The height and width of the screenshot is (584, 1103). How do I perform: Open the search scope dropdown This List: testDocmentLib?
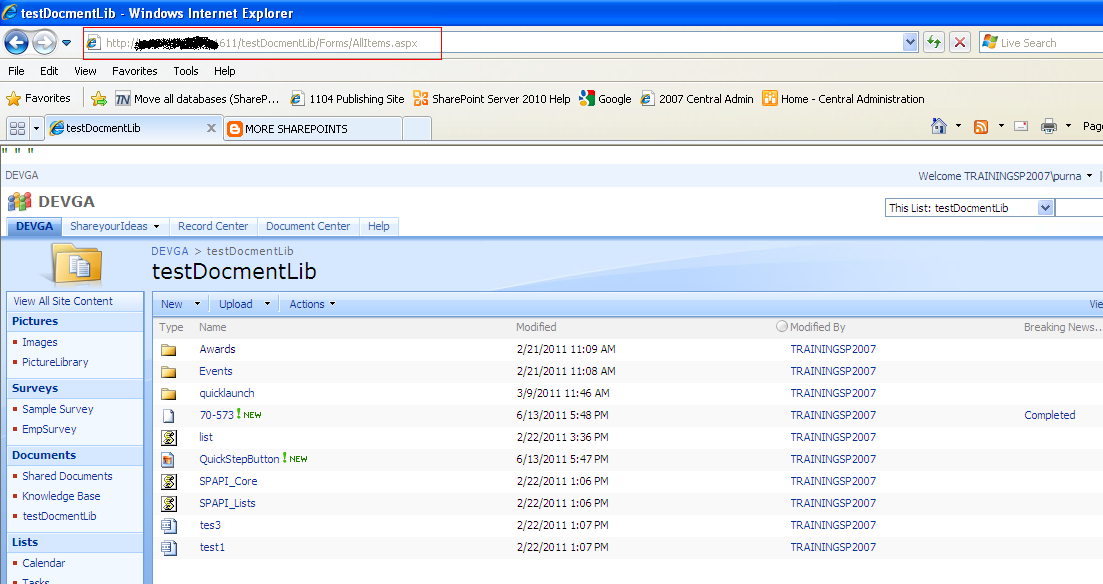point(969,208)
